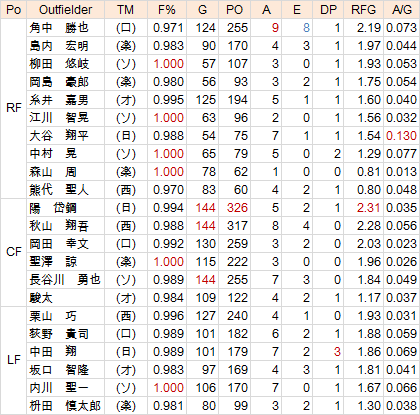This screenshot has width=420, height=415.
Task: Click player name 長谷川 勇也
Action: [65, 280]
